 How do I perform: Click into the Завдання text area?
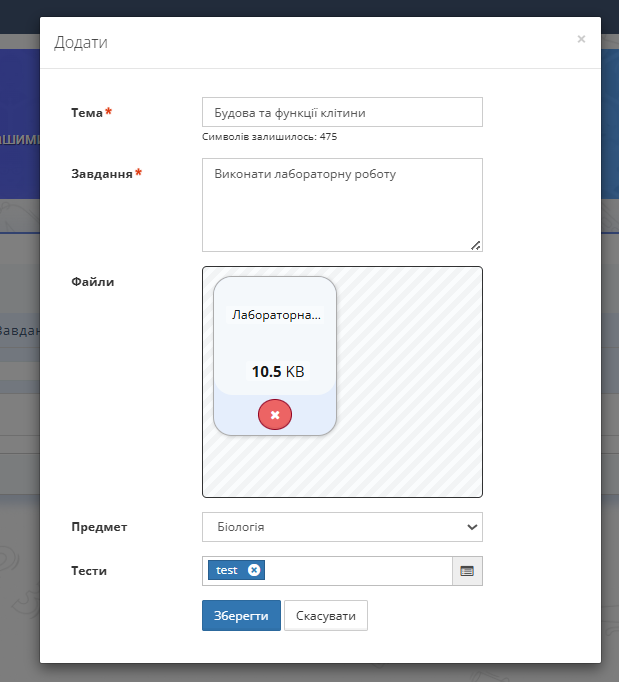click(x=342, y=205)
